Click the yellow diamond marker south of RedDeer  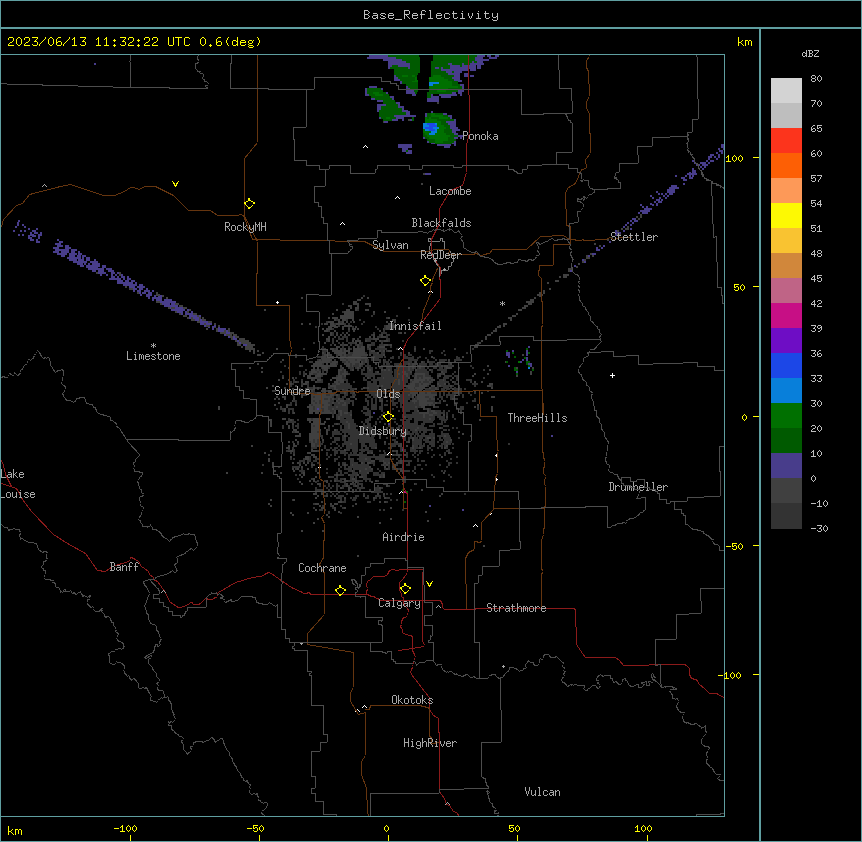tap(426, 280)
